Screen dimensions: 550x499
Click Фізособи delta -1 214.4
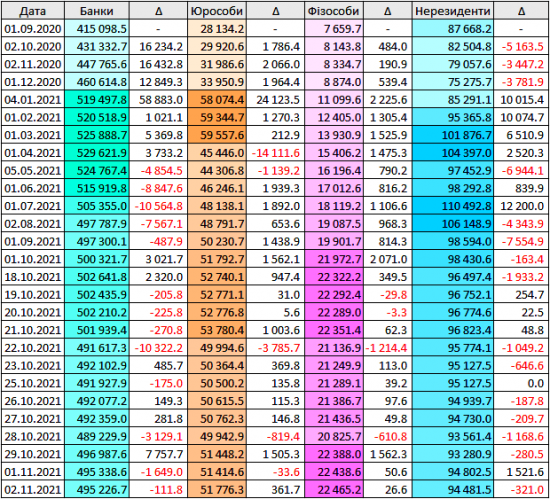(387, 348)
